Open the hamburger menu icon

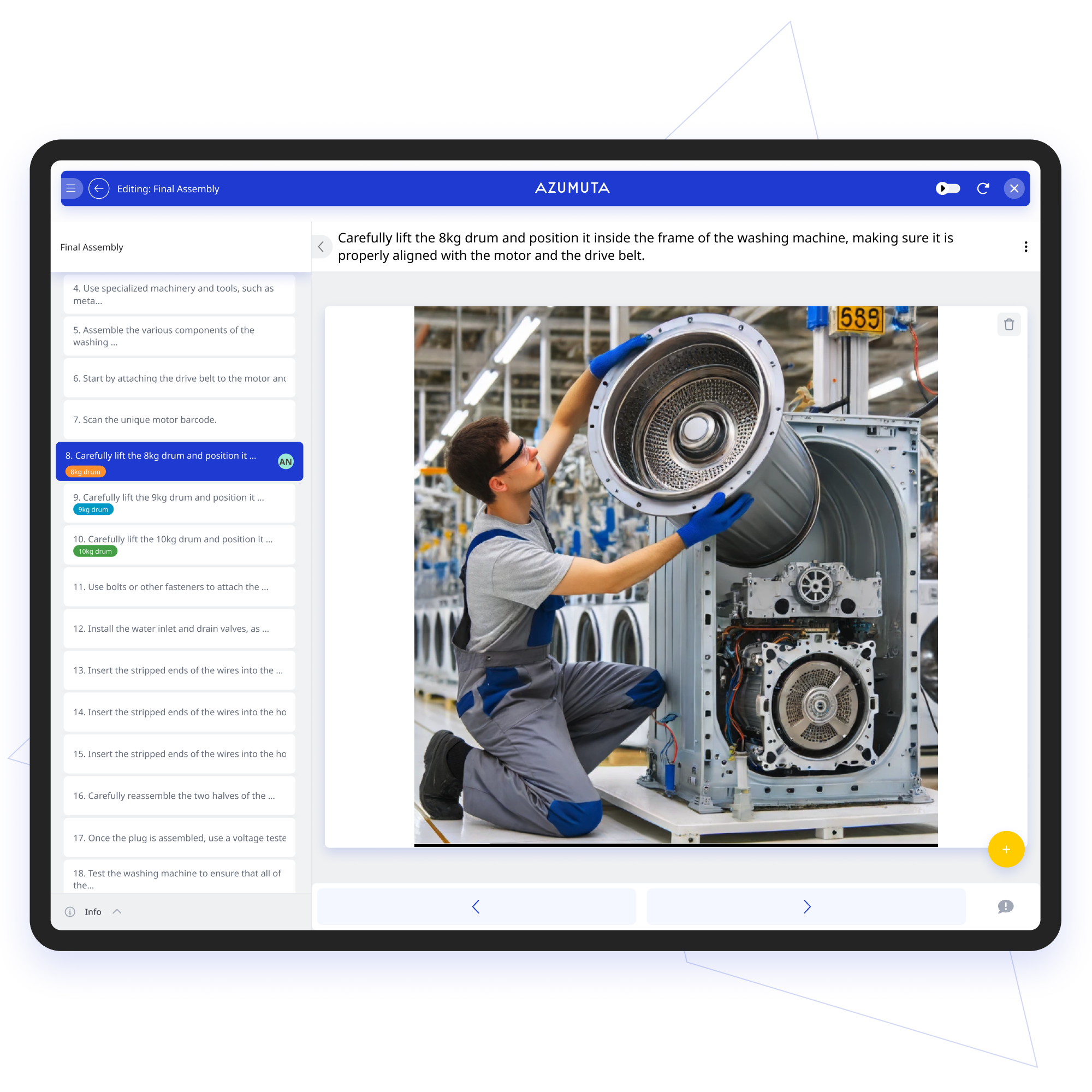(71, 188)
